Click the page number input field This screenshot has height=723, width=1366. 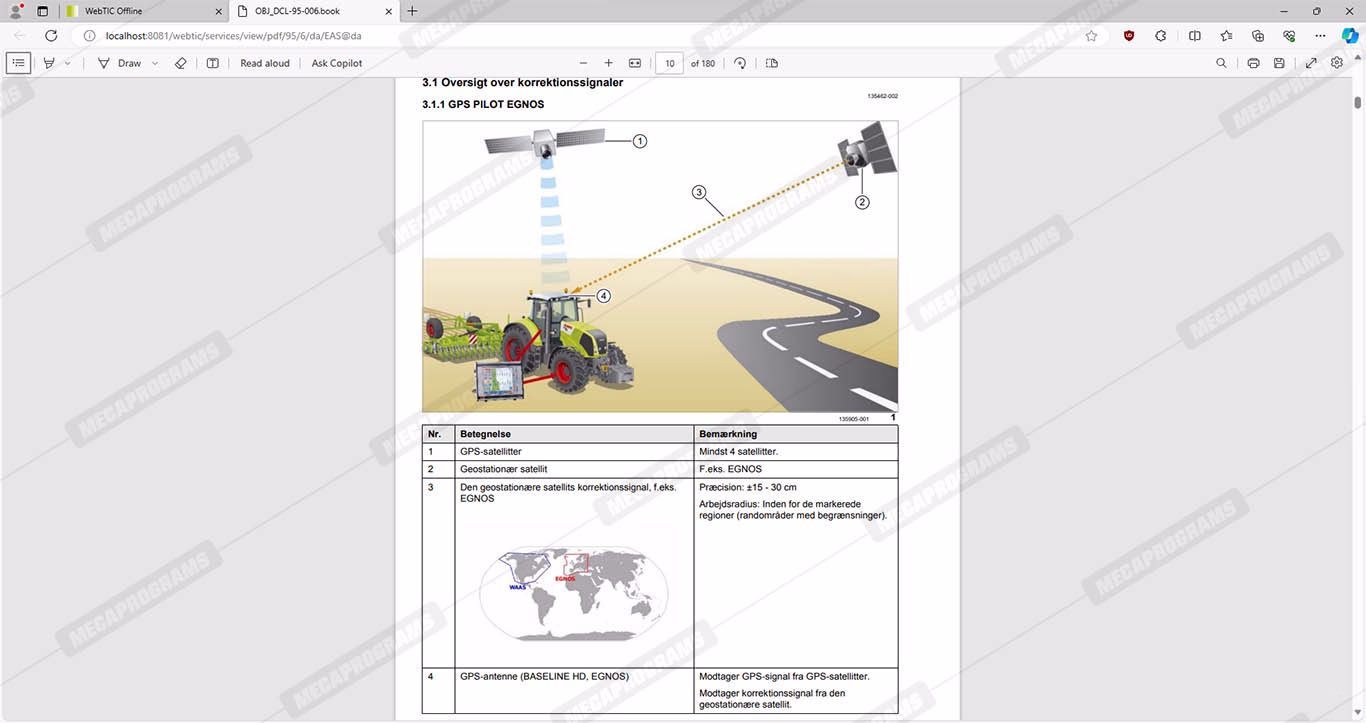coord(669,63)
